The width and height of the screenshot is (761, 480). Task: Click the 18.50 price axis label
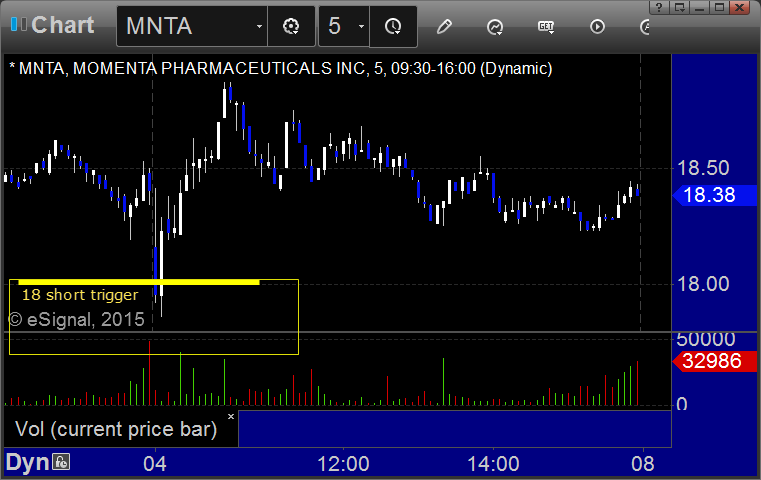703,168
